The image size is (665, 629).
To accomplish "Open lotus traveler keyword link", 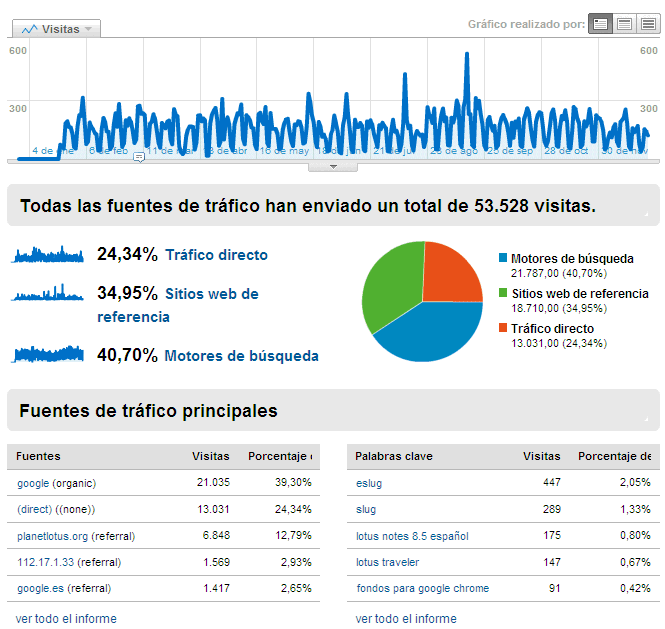I will [x=388, y=562].
